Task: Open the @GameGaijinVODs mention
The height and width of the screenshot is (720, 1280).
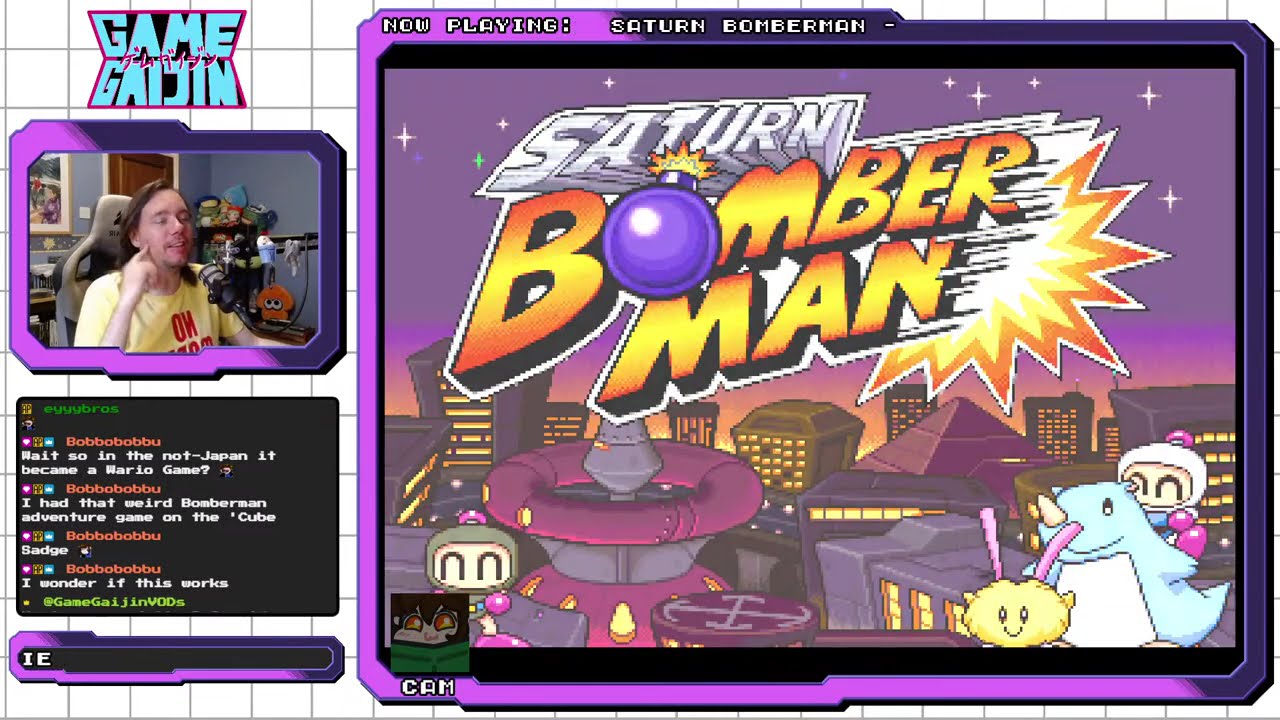Action: coord(114,602)
